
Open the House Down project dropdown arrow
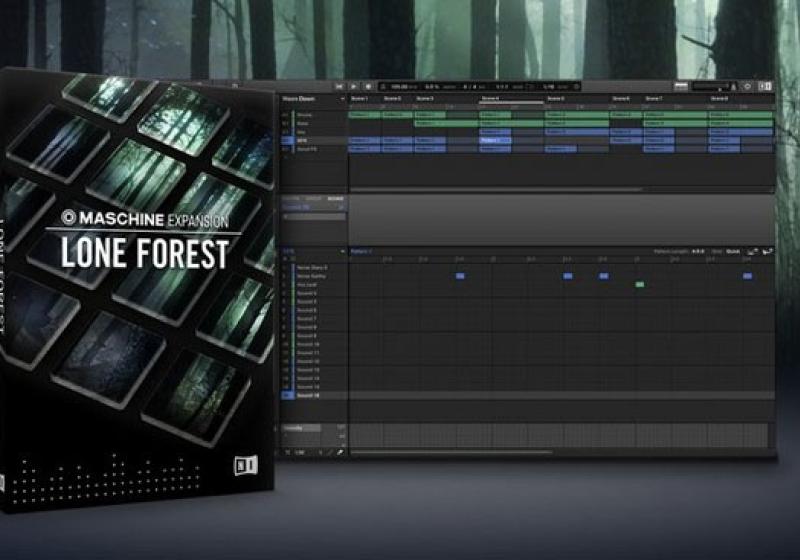click(342, 98)
